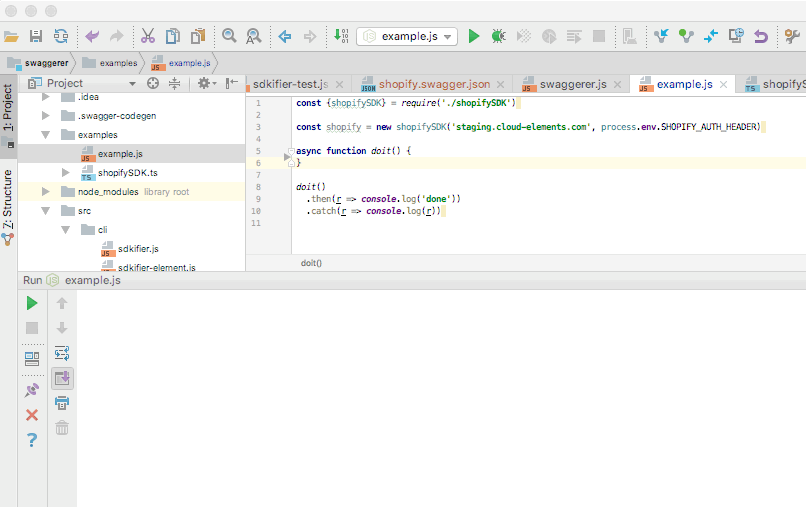Open Project panel gear settings menu
806x507 pixels.
[x=207, y=83]
